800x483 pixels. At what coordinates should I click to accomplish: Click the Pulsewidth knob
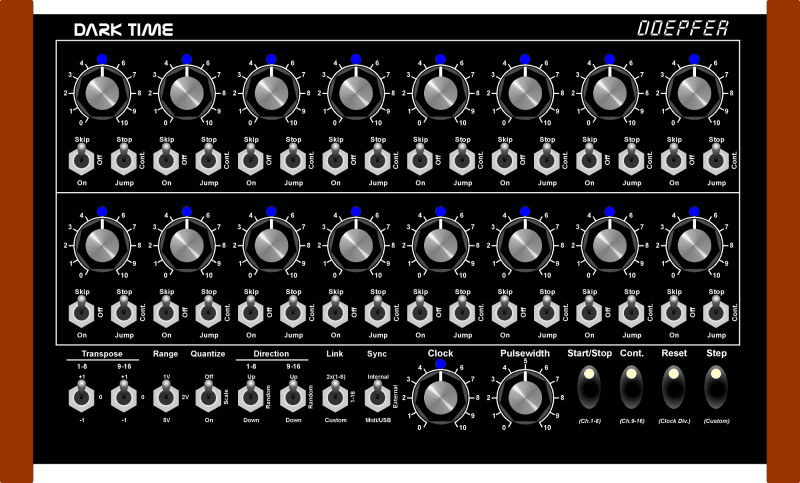pos(525,398)
